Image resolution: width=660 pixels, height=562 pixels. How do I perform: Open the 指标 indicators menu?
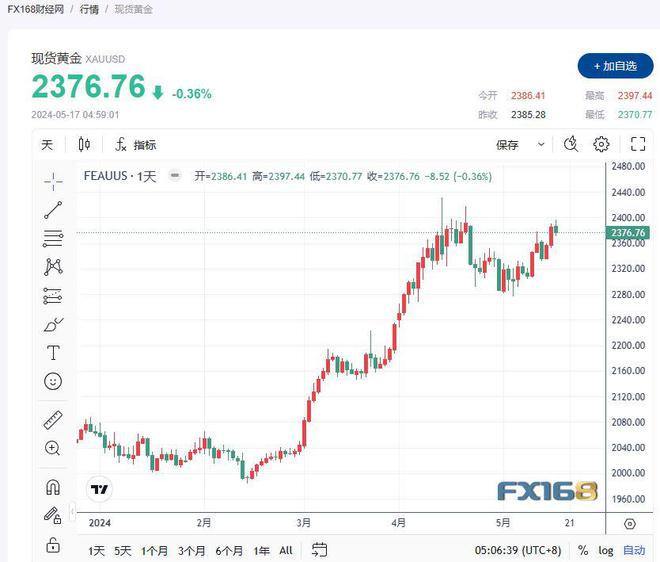click(x=136, y=145)
